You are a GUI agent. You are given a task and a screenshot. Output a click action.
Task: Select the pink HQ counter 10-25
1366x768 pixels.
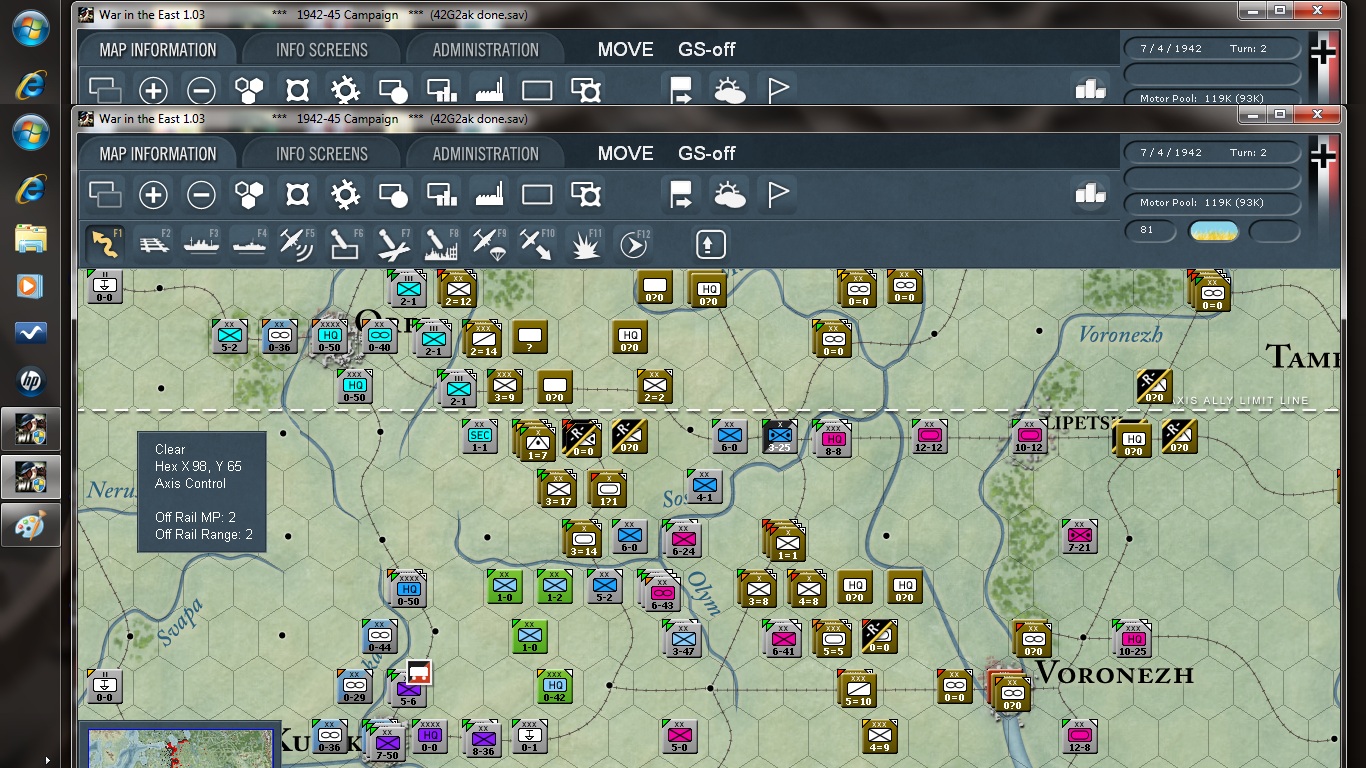pos(1132,639)
